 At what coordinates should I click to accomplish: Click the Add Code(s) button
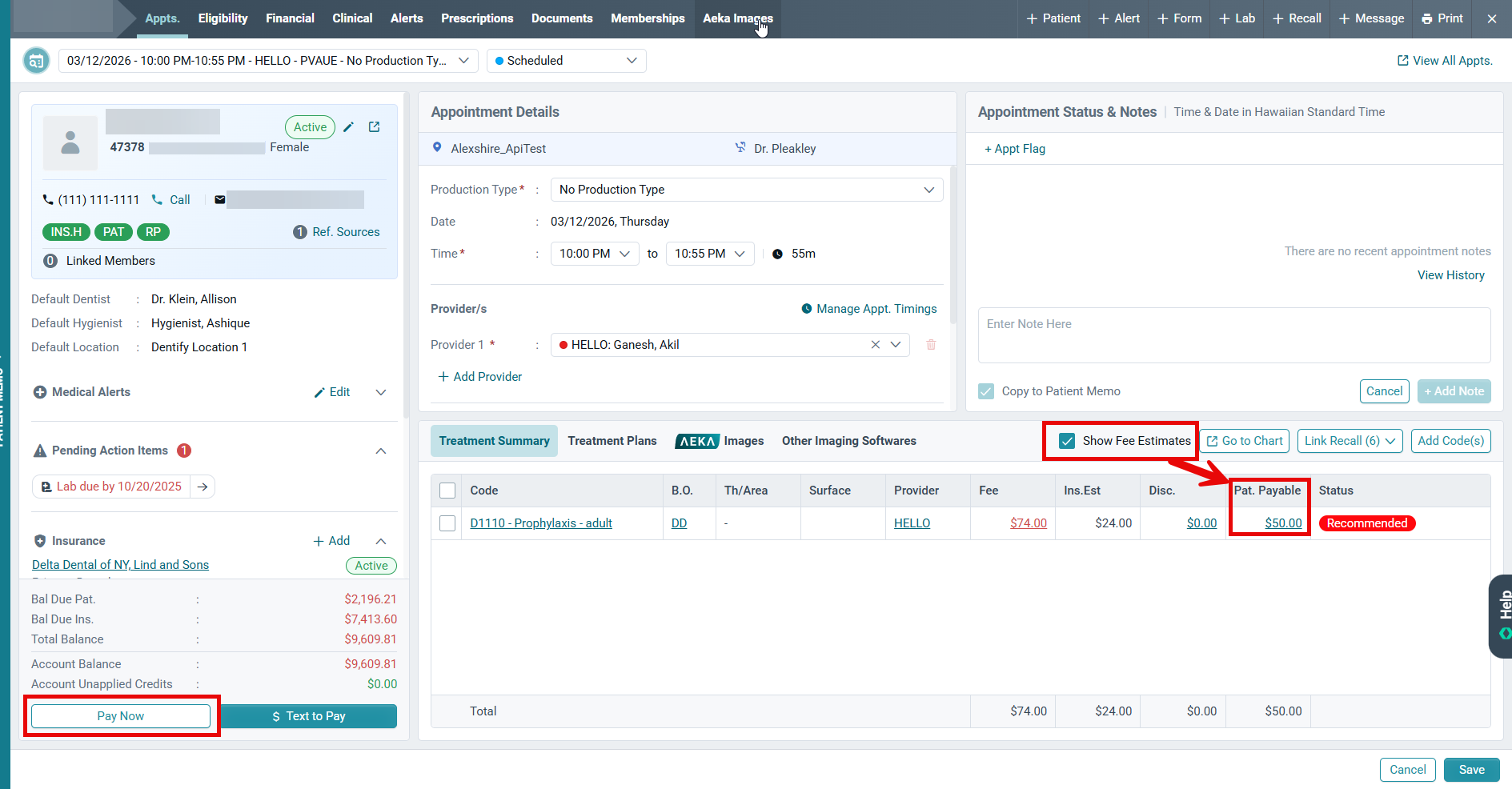[x=1450, y=441]
